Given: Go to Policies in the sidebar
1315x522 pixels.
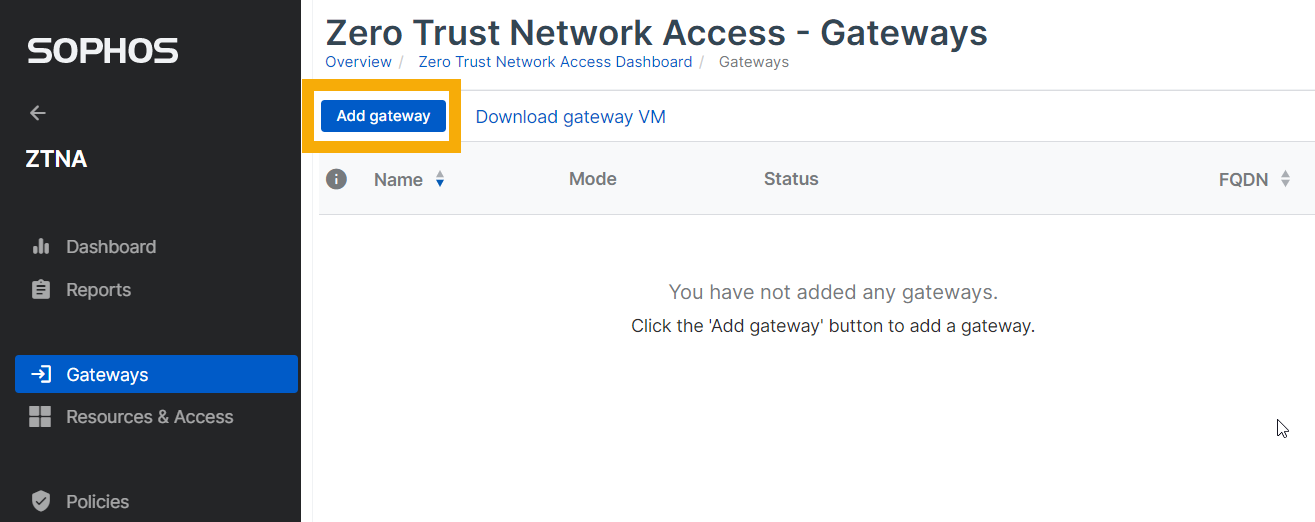Looking at the screenshot, I should click(x=97, y=502).
